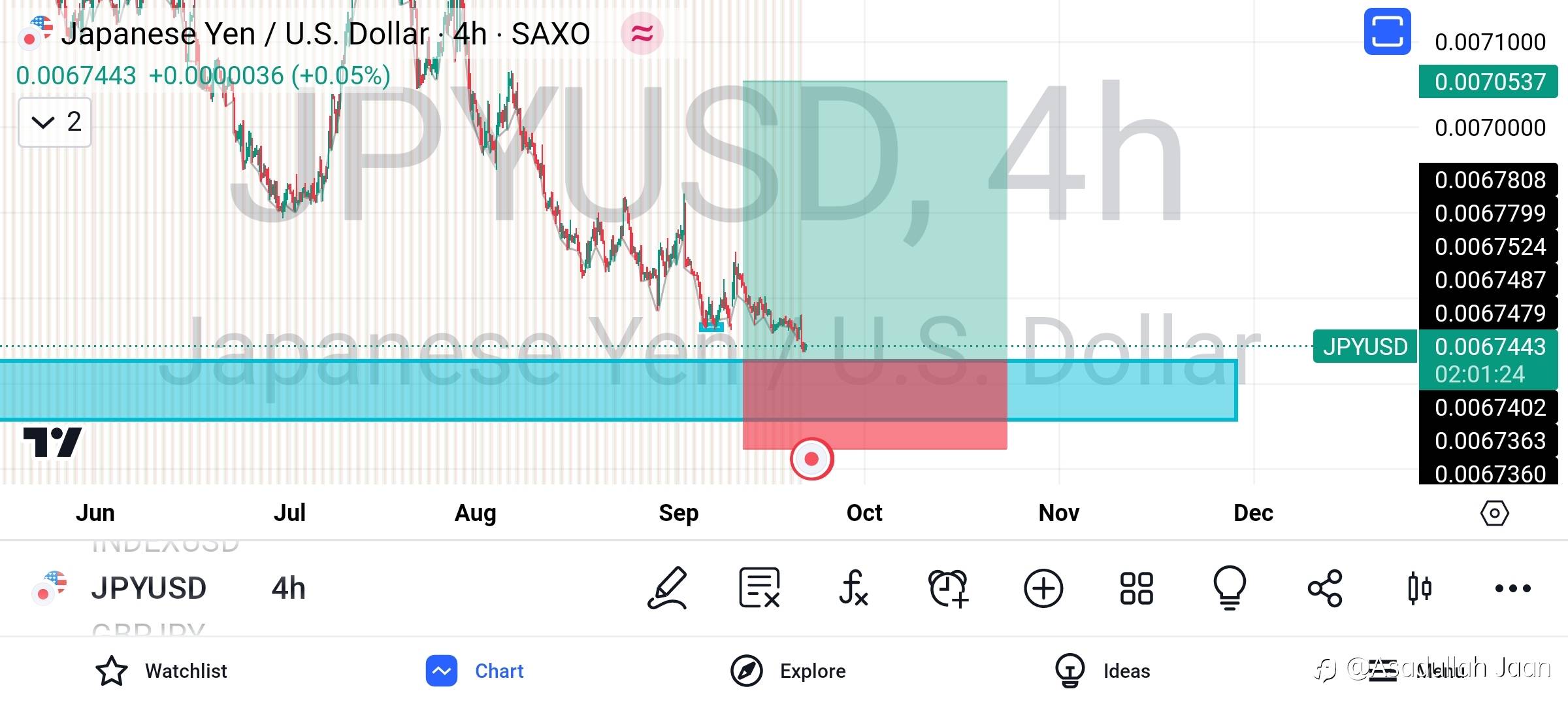The height and width of the screenshot is (706, 1568).
Task: Tap the plus compare symbol icon
Action: pos(1043,588)
